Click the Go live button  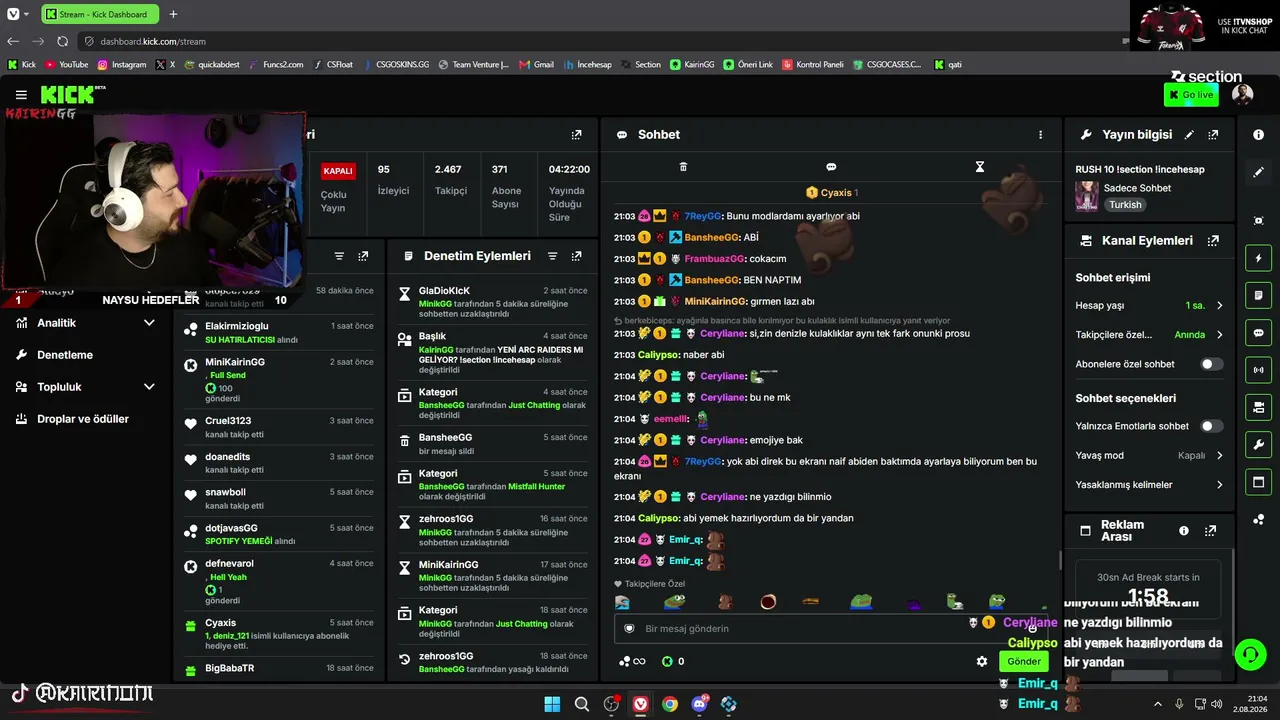[x=1190, y=95]
